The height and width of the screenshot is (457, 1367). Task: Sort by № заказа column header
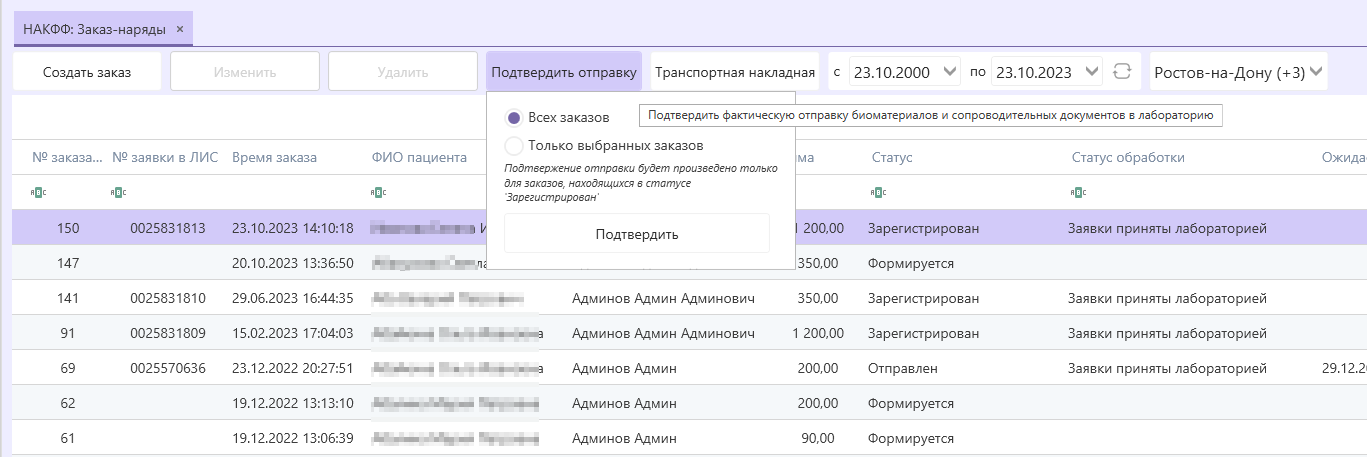[67, 157]
